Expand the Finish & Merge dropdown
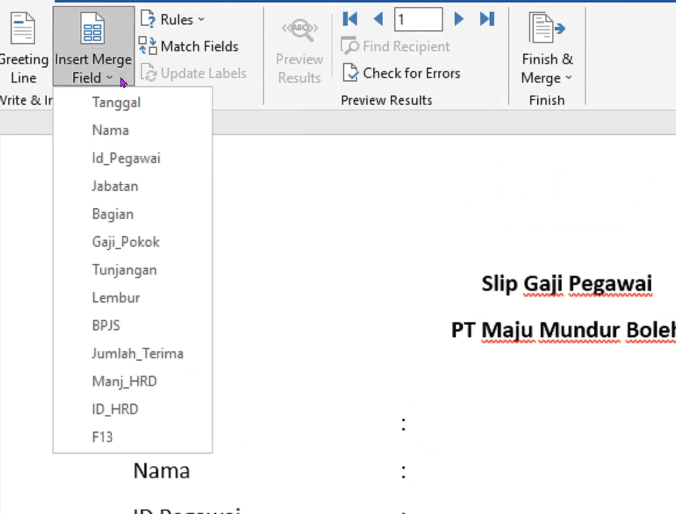Image resolution: width=676 pixels, height=514 pixels. coord(547,78)
